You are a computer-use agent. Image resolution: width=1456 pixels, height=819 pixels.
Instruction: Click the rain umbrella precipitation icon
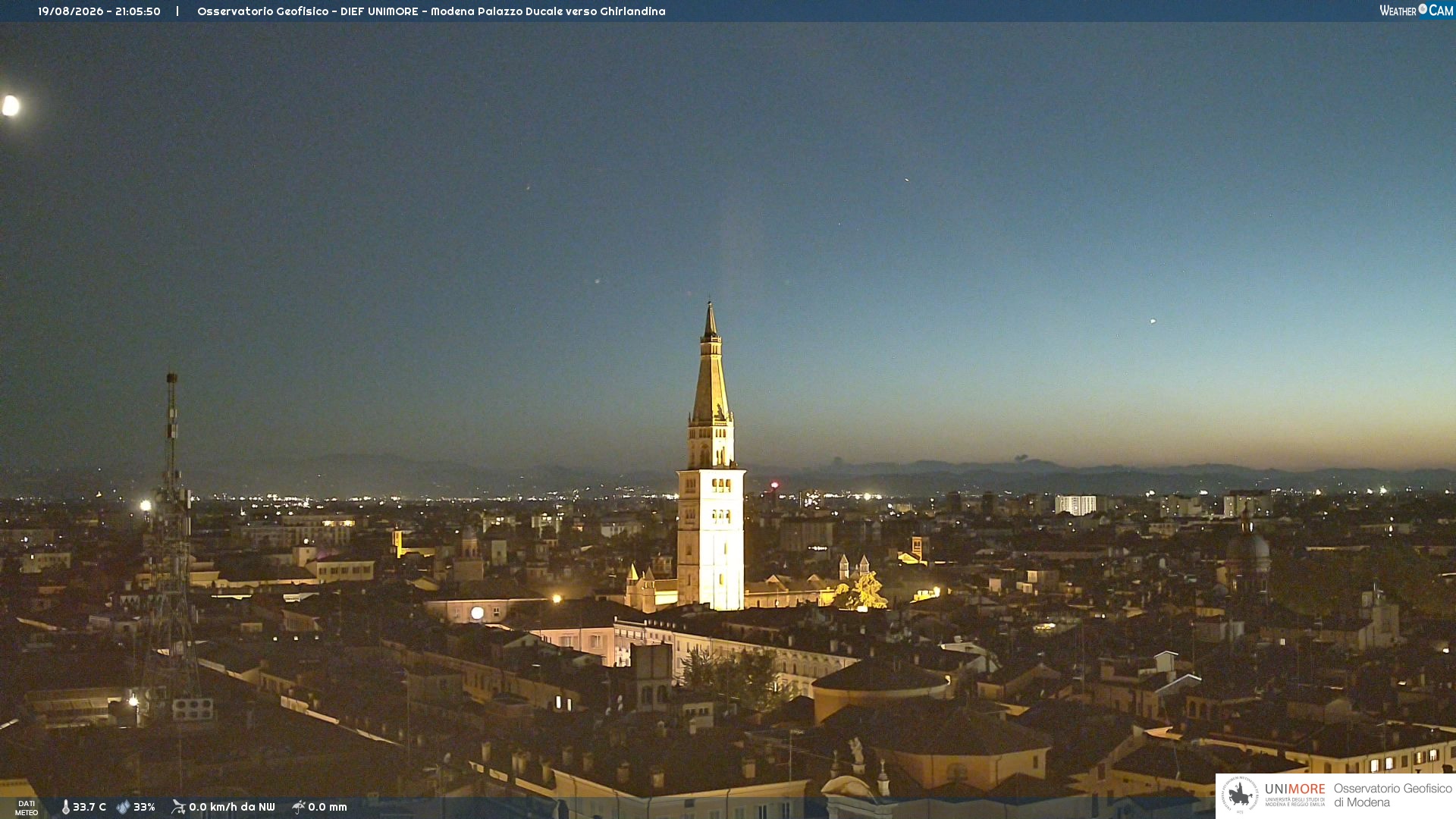click(x=299, y=807)
